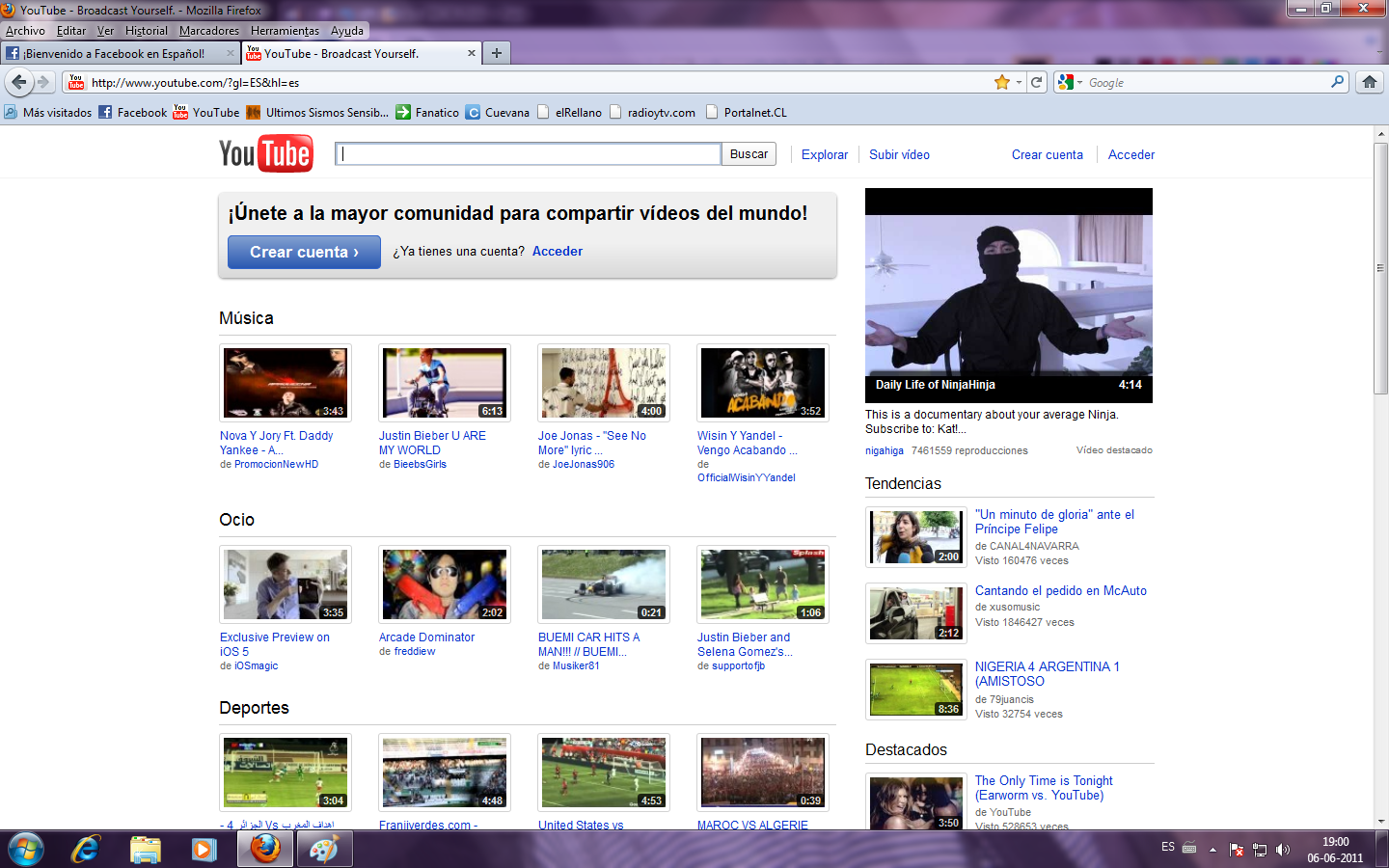Open the Cuevana bookmark
1389x868 pixels.
(498, 112)
